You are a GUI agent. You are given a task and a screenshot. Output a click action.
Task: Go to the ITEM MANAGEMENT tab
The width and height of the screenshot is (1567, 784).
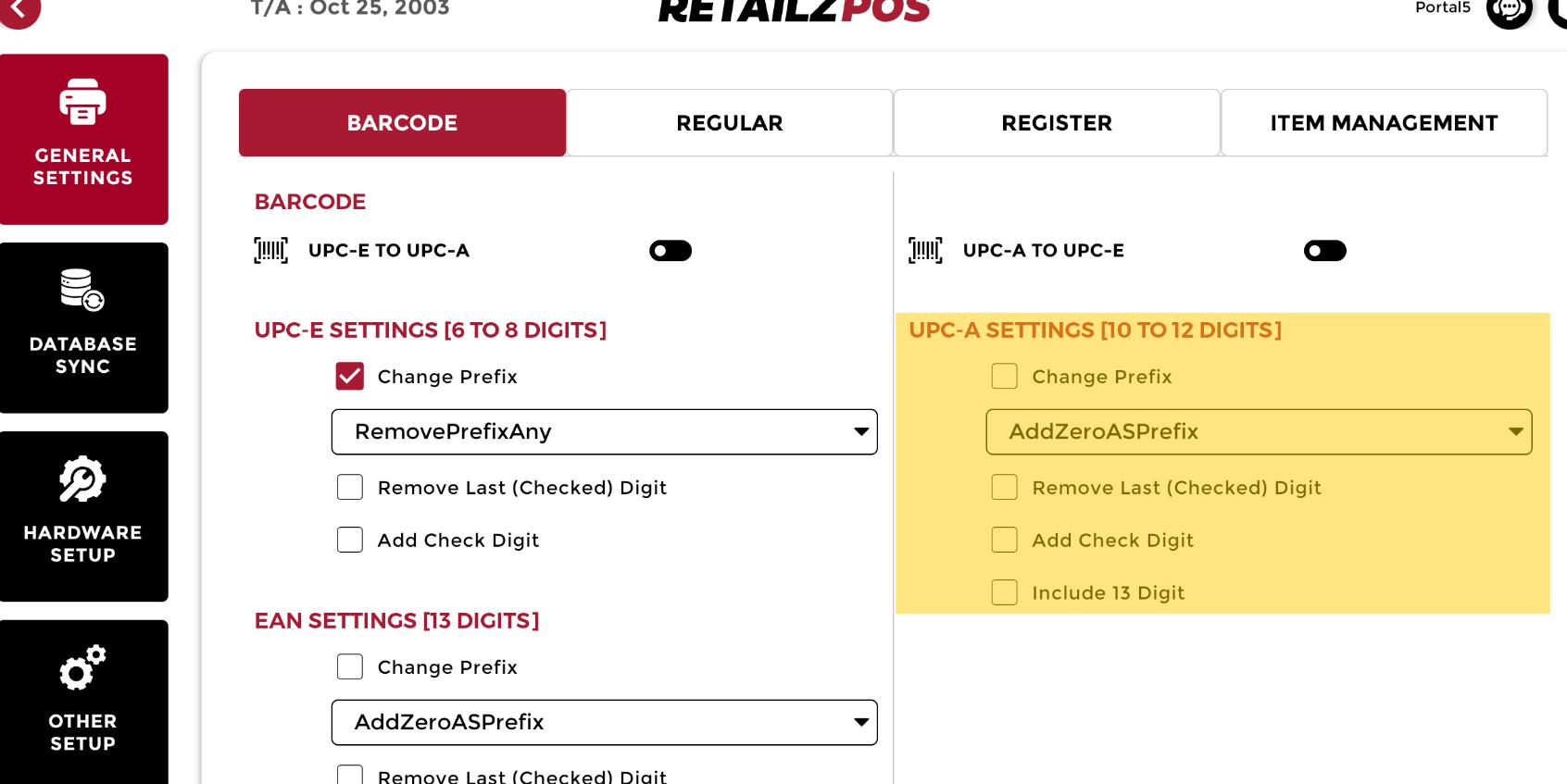point(1384,123)
